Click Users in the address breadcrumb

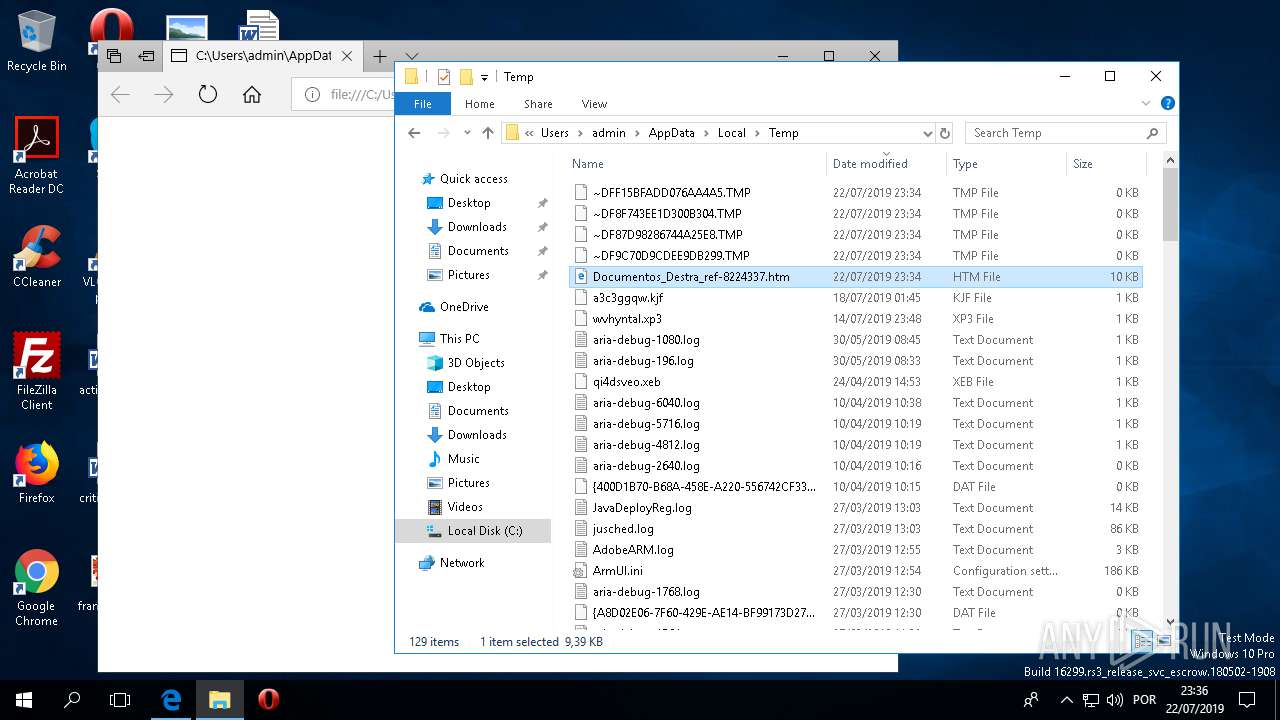pyautogui.click(x=554, y=132)
